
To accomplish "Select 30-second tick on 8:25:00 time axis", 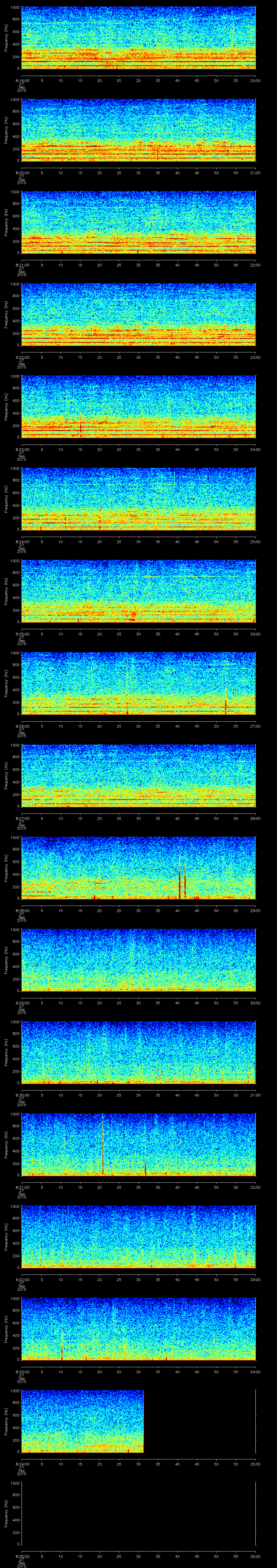I will [x=138, y=634].
